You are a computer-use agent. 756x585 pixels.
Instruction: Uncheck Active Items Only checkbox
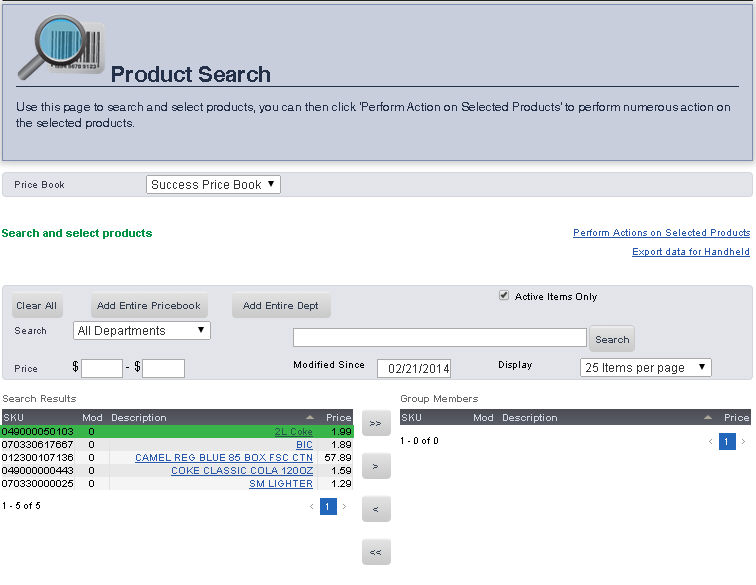pyautogui.click(x=504, y=296)
